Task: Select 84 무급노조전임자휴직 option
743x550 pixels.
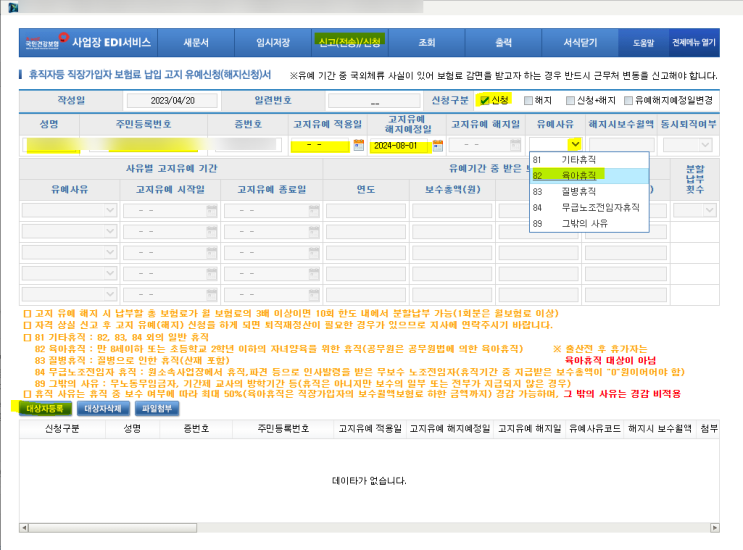Action: pos(589,207)
